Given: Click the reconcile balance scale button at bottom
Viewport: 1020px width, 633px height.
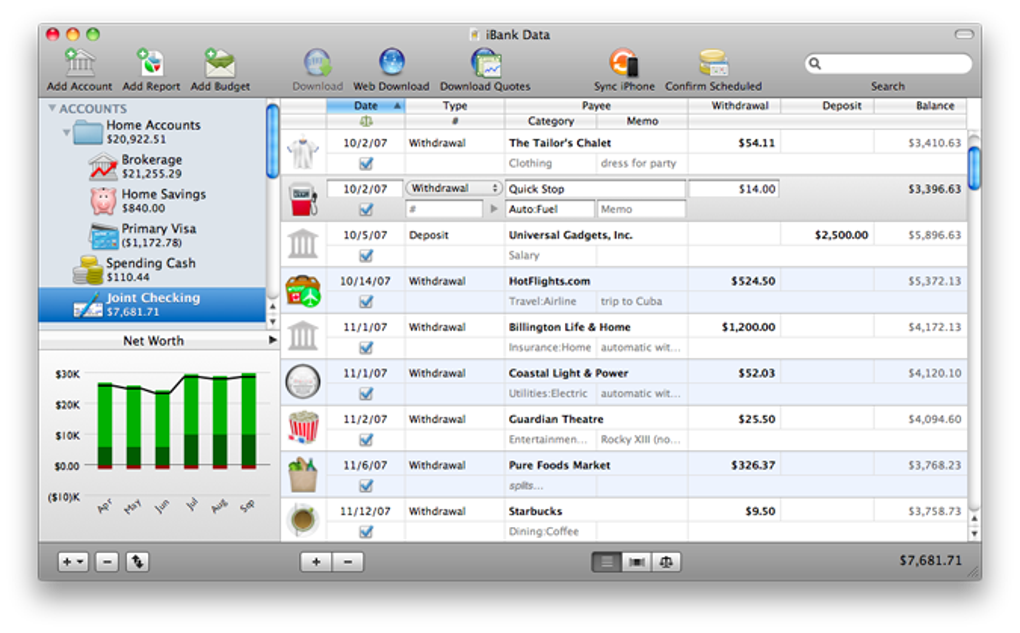Looking at the screenshot, I should click(666, 562).
